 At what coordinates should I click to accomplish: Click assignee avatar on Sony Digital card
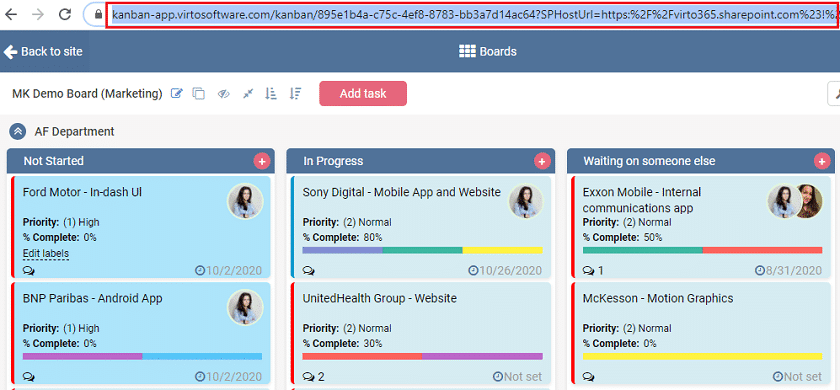click(x=526, y=201)
